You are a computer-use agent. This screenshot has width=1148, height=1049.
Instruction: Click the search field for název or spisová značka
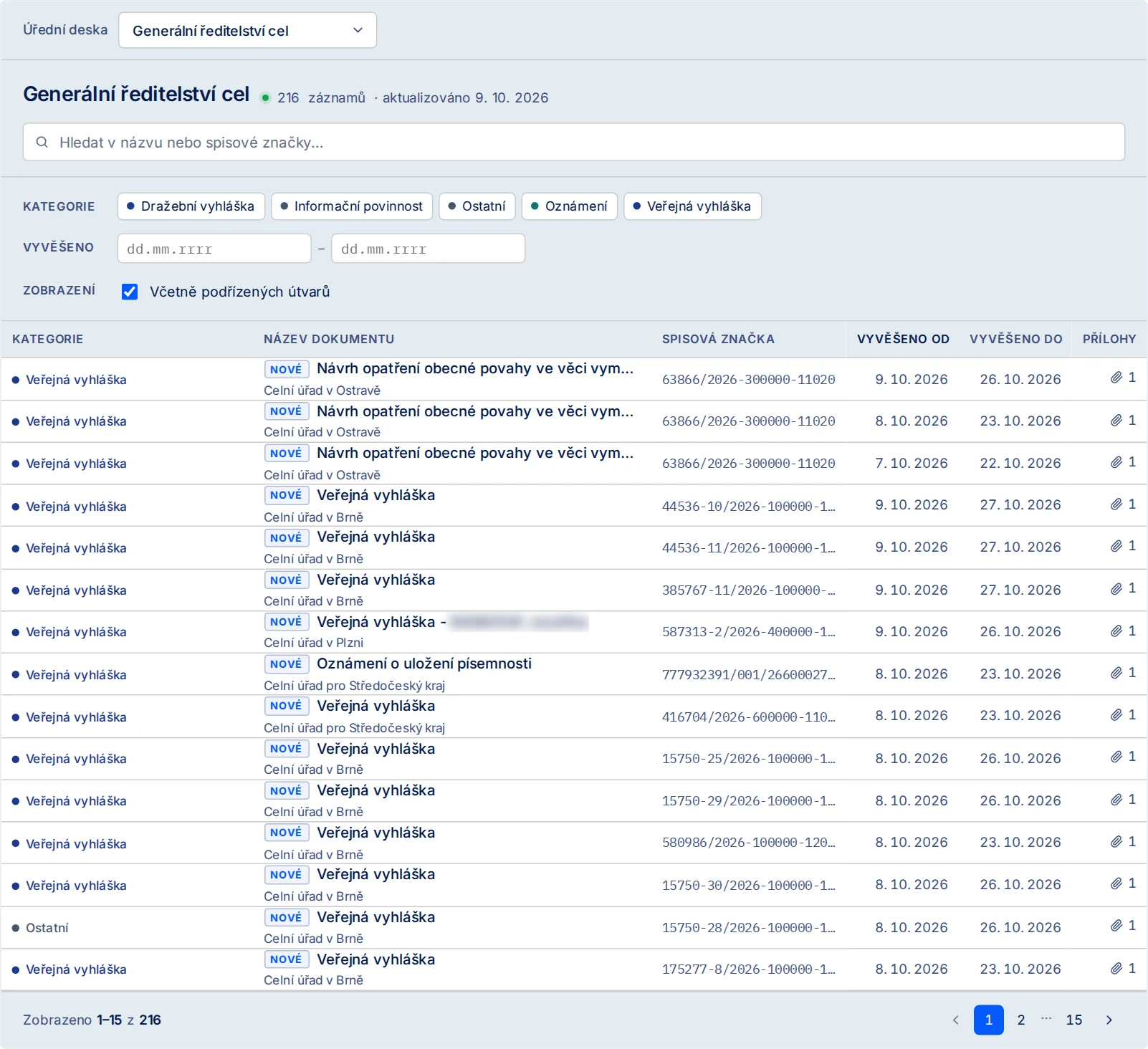tap(573, 142)
